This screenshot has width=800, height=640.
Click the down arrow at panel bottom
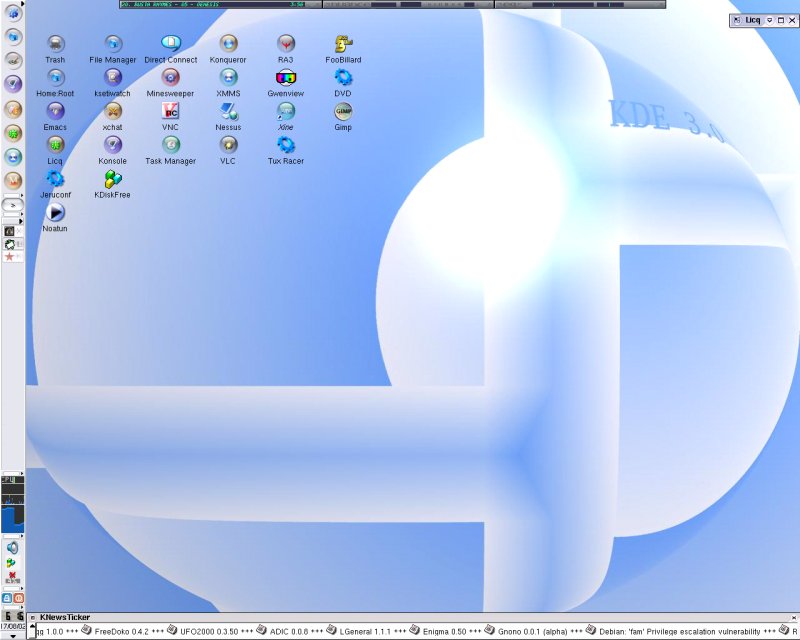12,636
